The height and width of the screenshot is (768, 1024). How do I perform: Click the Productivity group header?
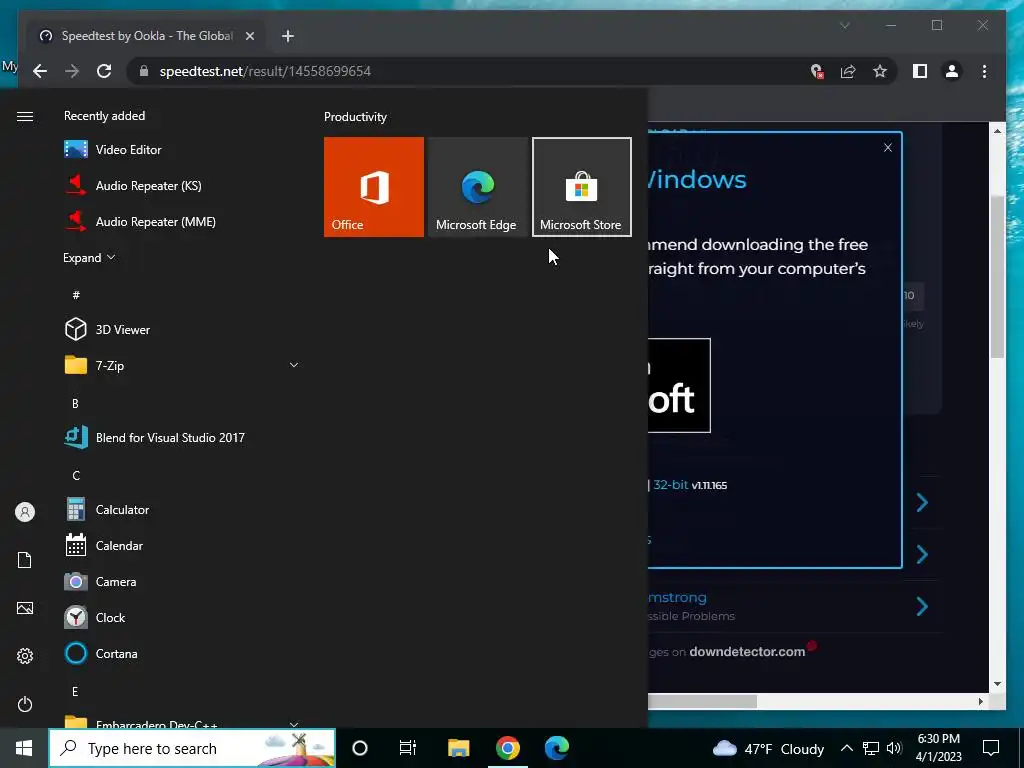click(355, 117)
